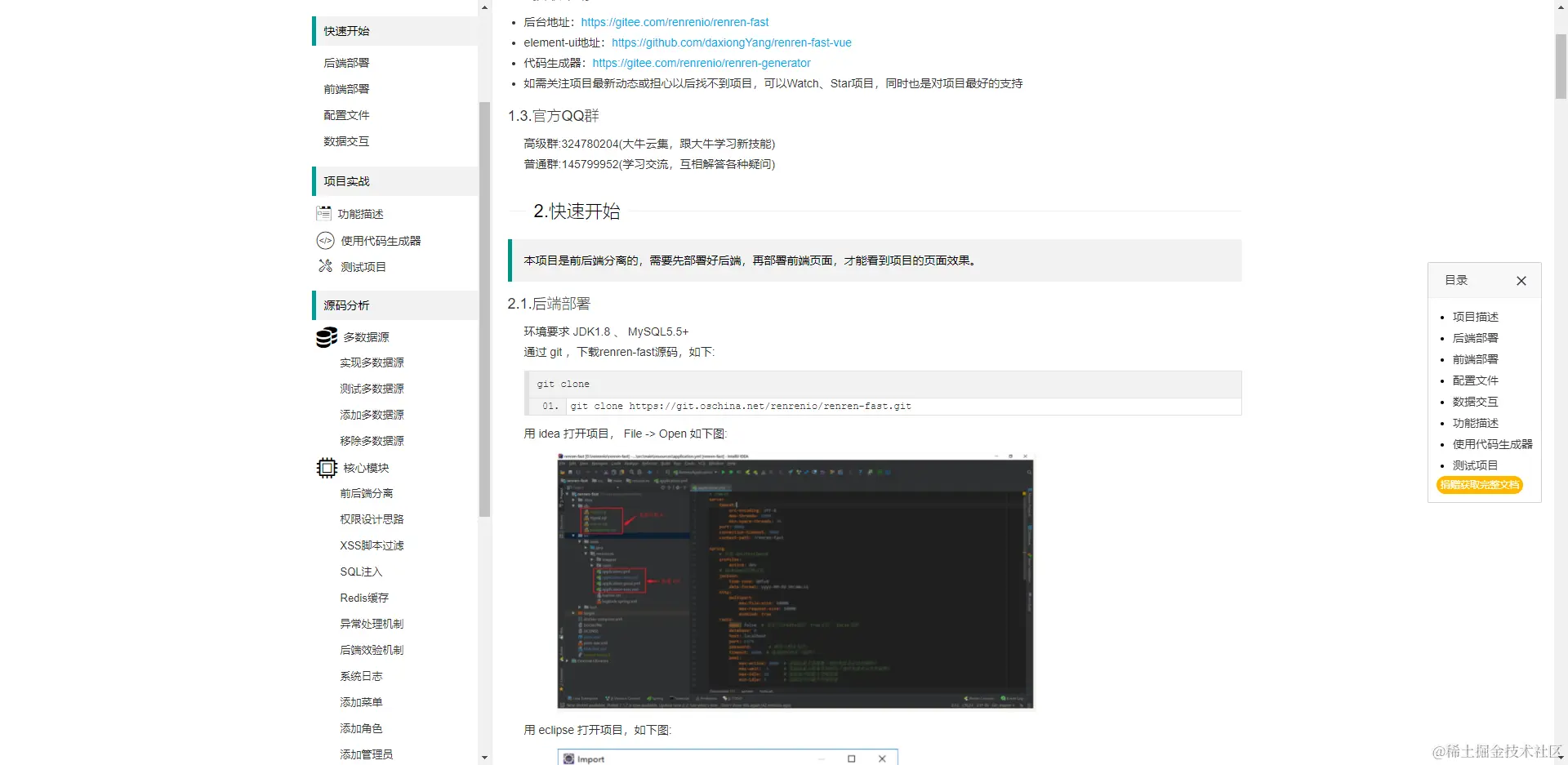
Task: Click the page scrollbar up arrow
Action: tap(1561, 7)
